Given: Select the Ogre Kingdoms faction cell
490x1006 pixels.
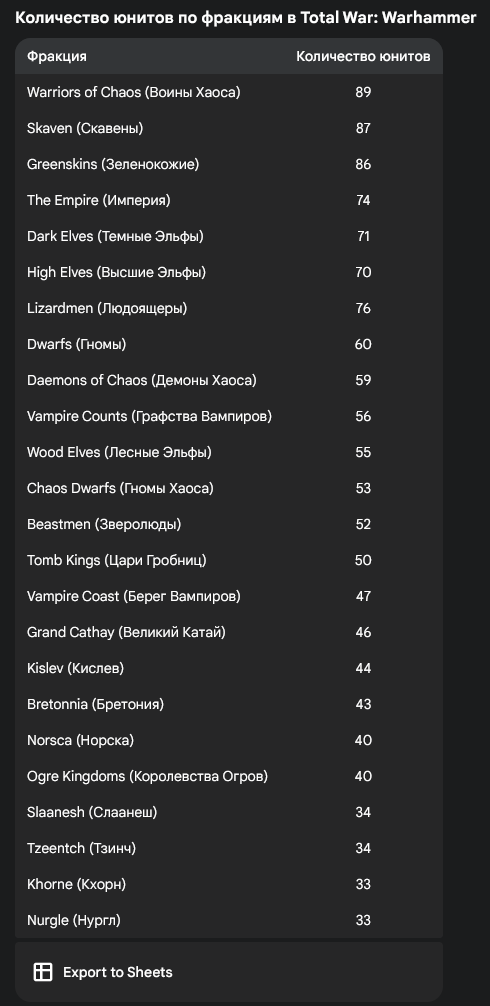Looking at the screenshot, I should [x=148, y=776].
